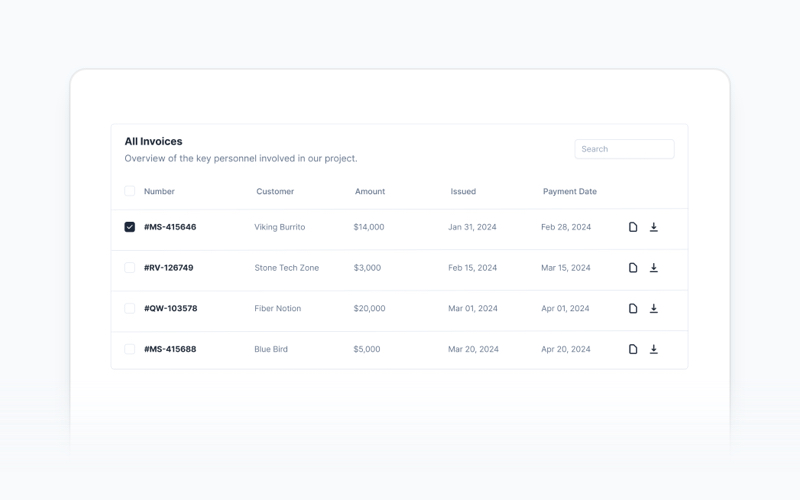The height and width of the screenshot is (500, 800).
Task: Focus the Search input field
Action: 624,149
